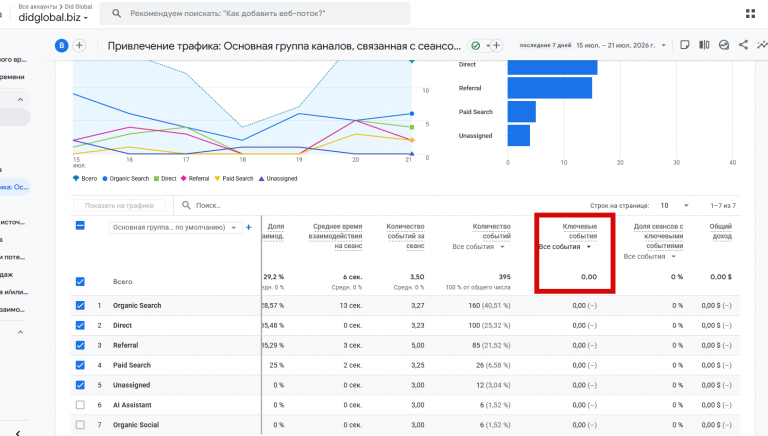
Task: Click the Показать на графике button
Action: pyautogui.click(x=119, y=206)
